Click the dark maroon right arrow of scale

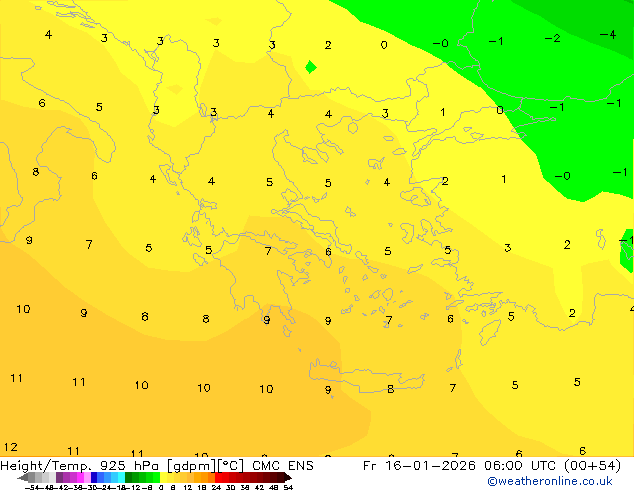(x=288, y=478)
